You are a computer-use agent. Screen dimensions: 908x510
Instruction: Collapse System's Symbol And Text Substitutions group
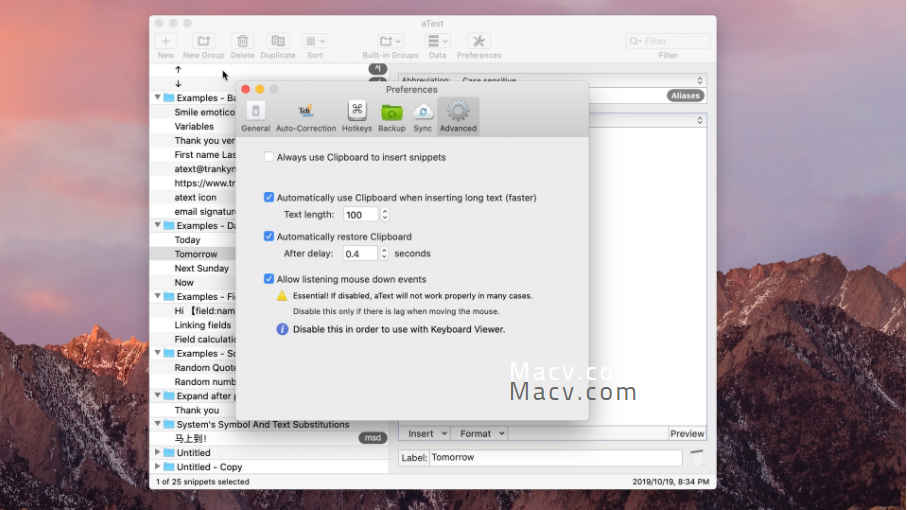tap(158, 424)
